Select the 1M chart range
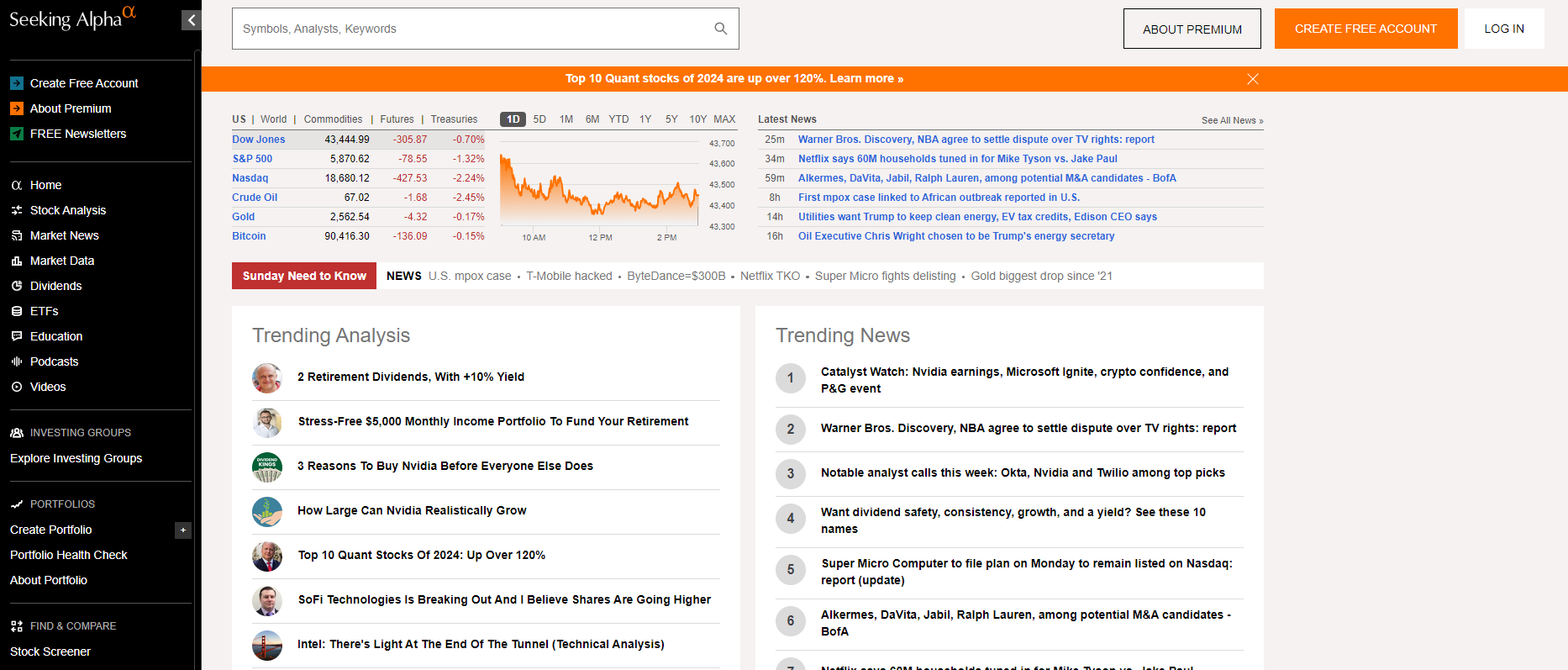The width and height of the screenshot is (1568, 670). pyautogui.click(x=566, y=119)
